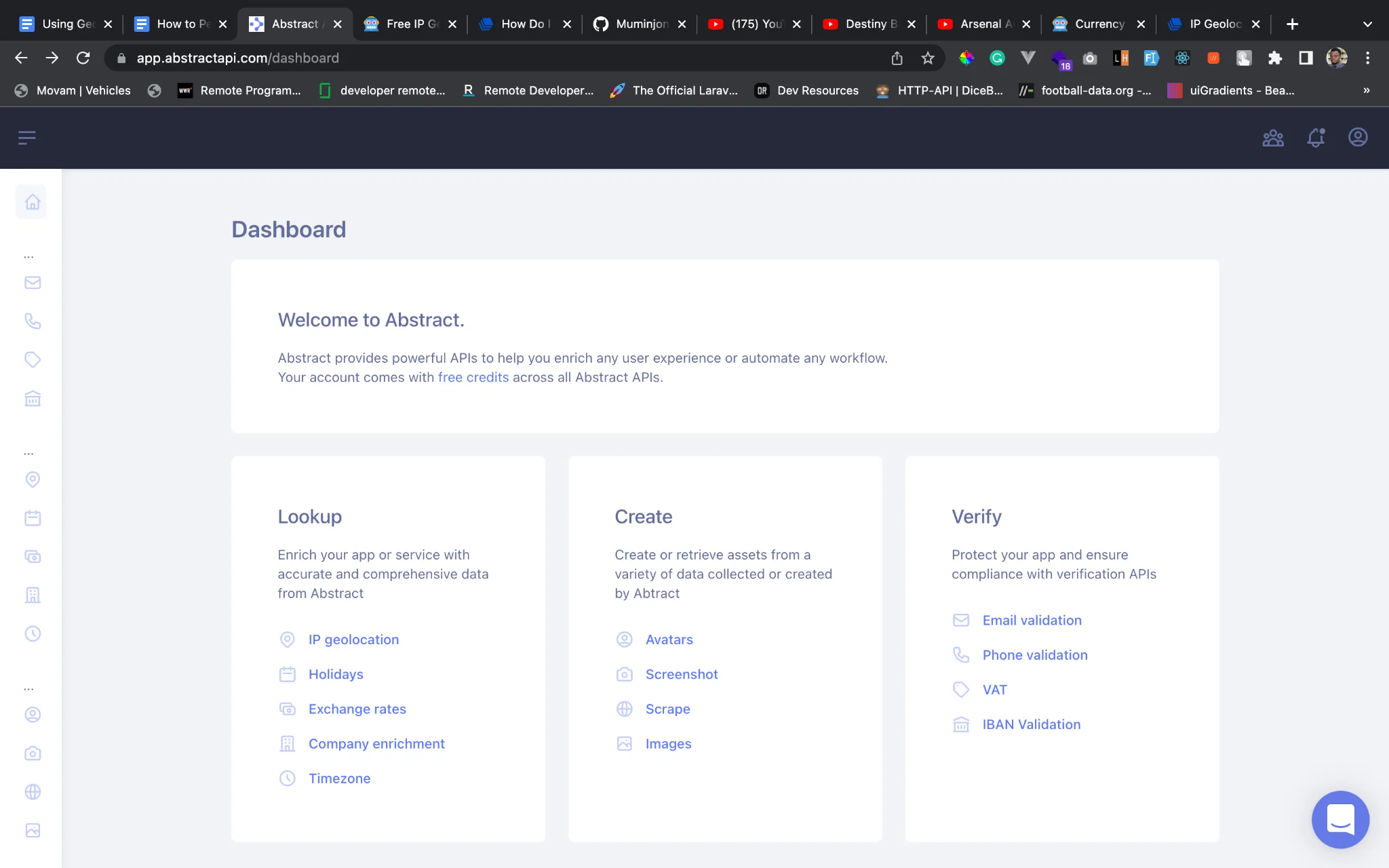Open email validation from sidebar envelope icon
The image size is (1389, 868).
tap(33, 283)
